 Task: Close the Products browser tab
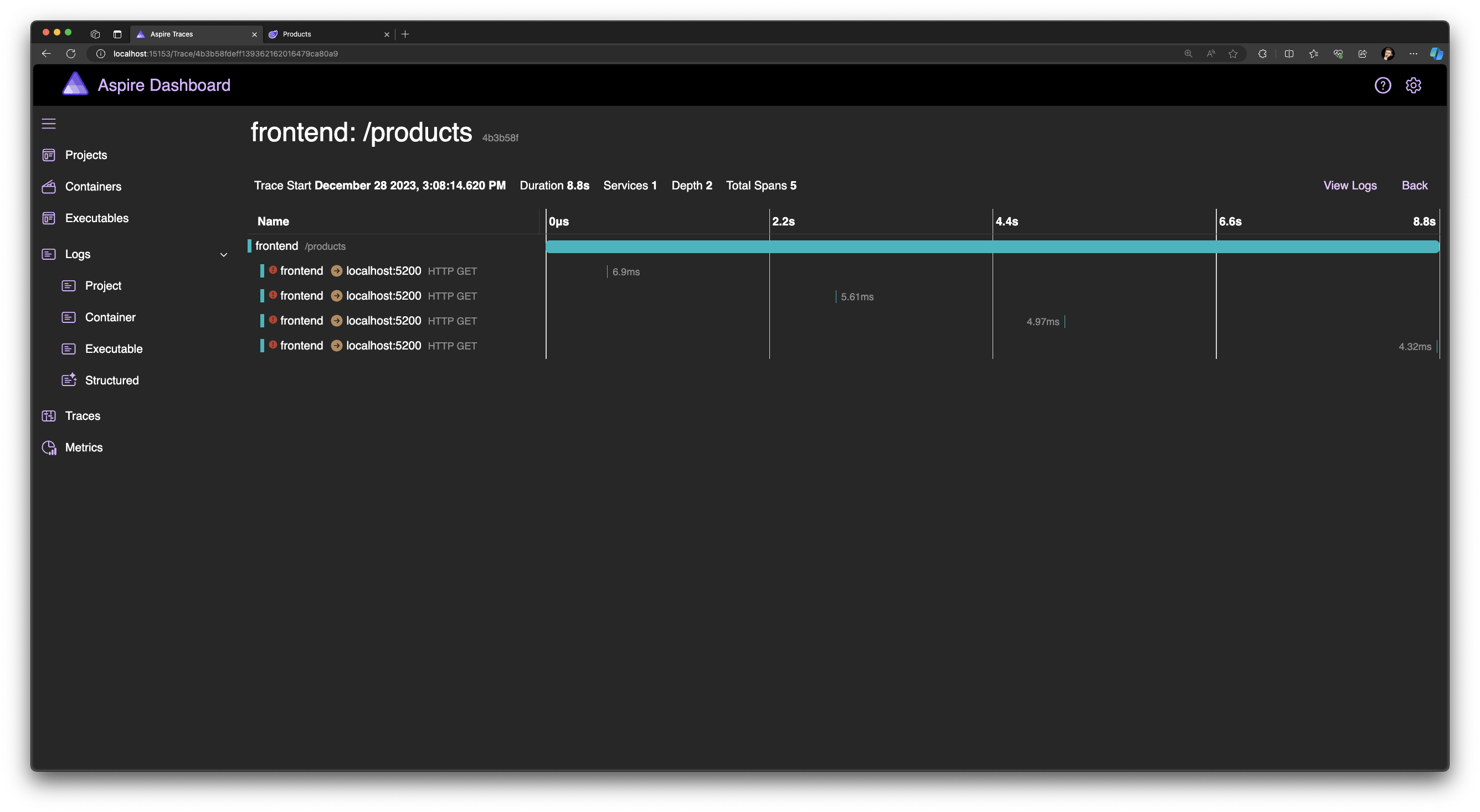point(387,34)
